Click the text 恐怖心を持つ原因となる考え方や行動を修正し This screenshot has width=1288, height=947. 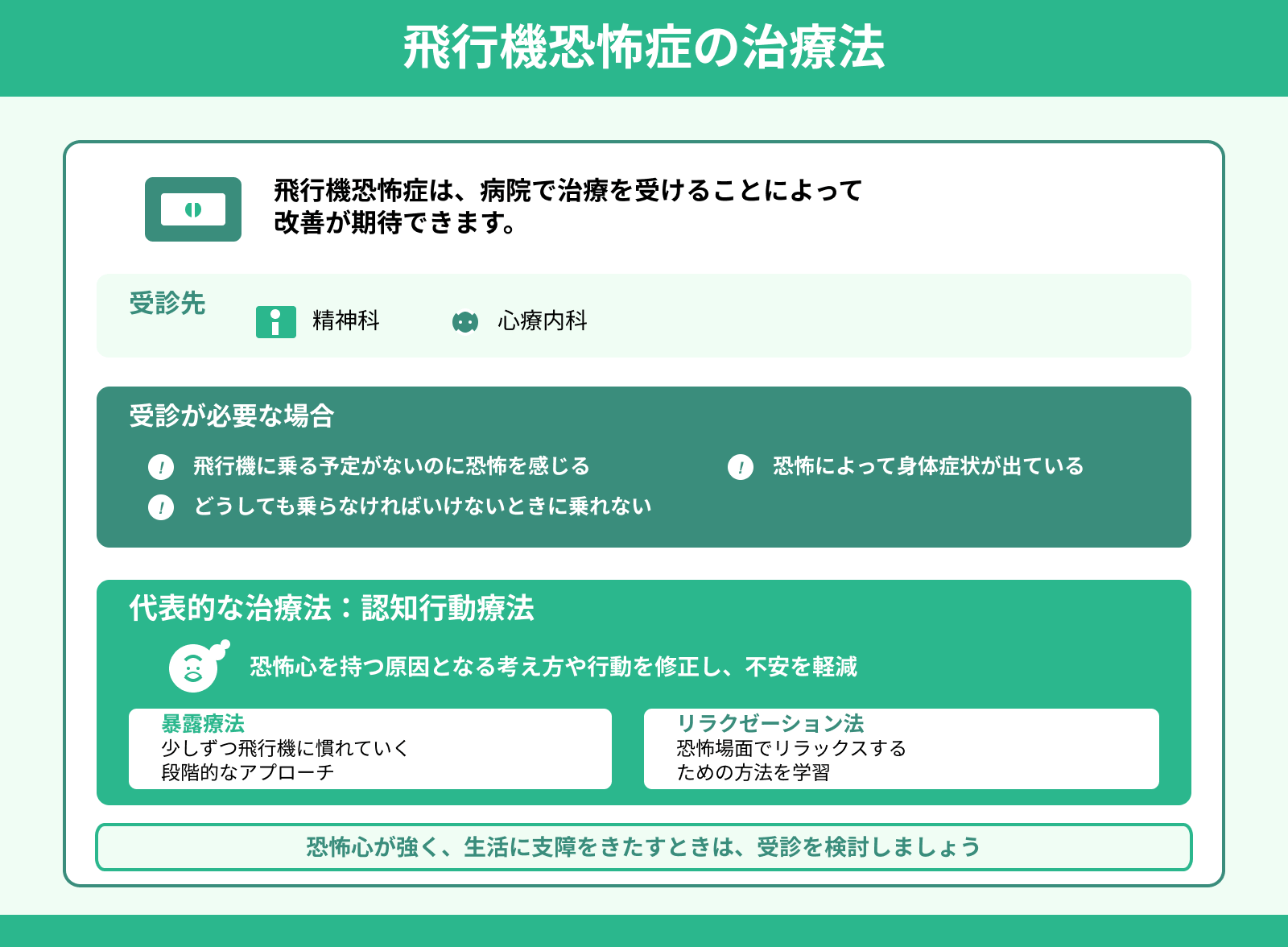pos(486,667)
